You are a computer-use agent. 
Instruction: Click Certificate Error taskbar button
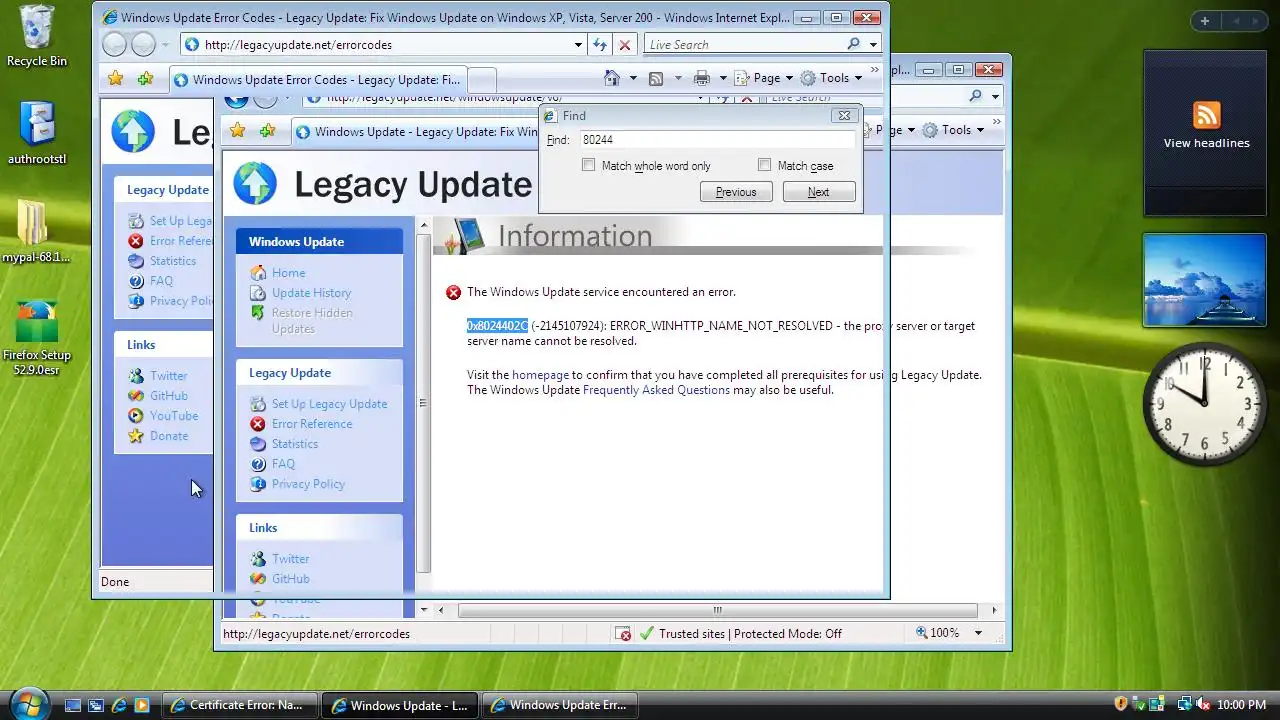240,705
